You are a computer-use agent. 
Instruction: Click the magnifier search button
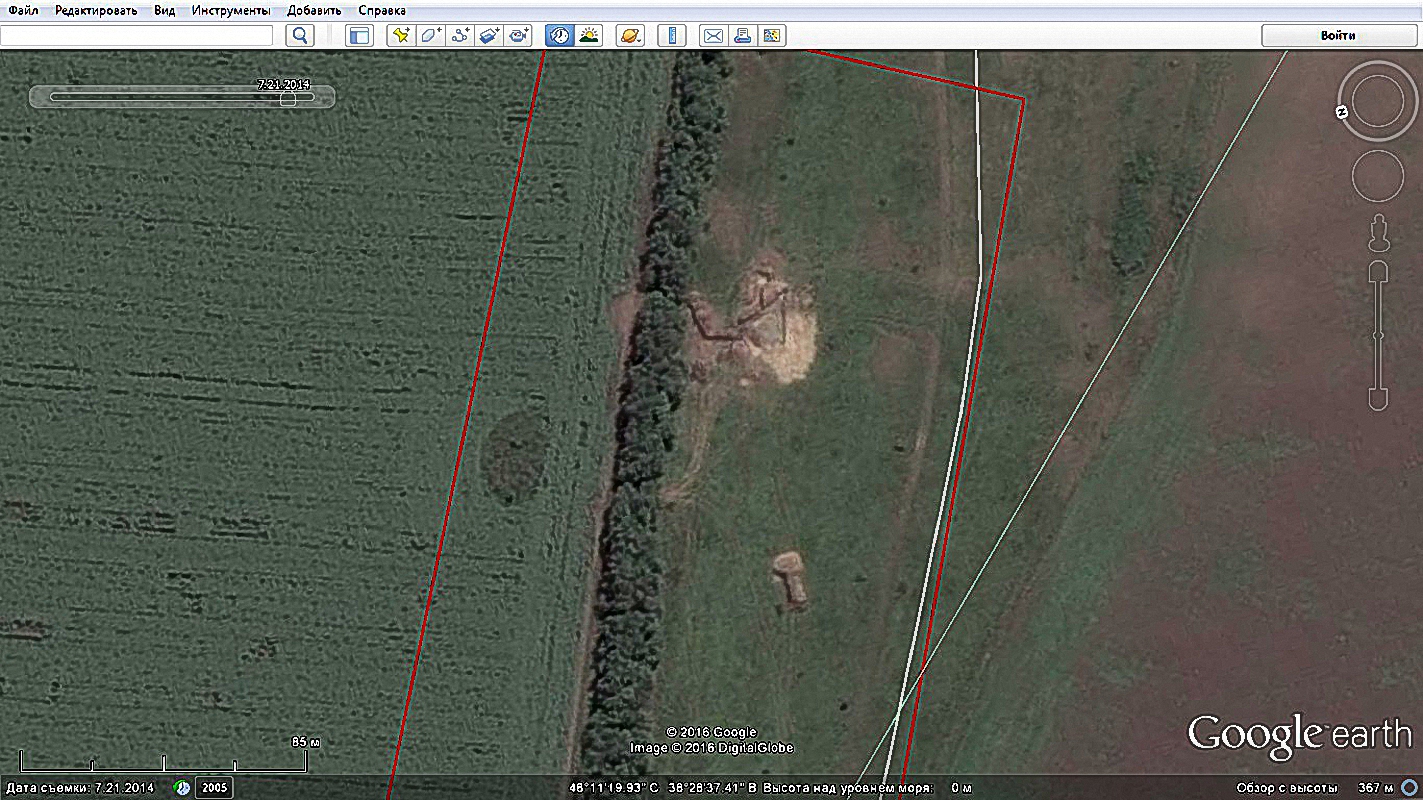tap(300, 36)
